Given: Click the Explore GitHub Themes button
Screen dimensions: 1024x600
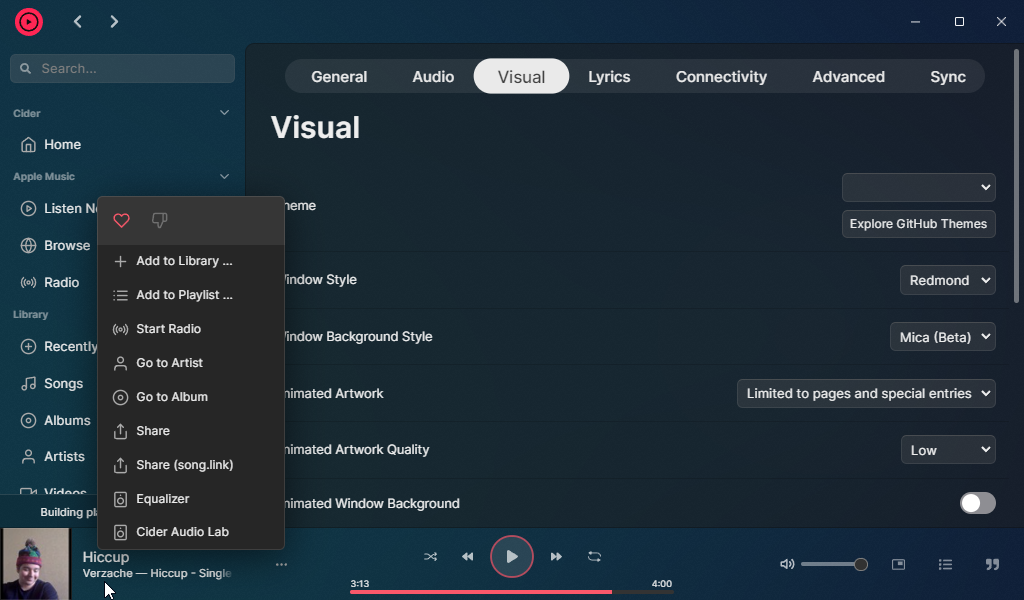Looking at the screenshot, I should pos(918,224).
